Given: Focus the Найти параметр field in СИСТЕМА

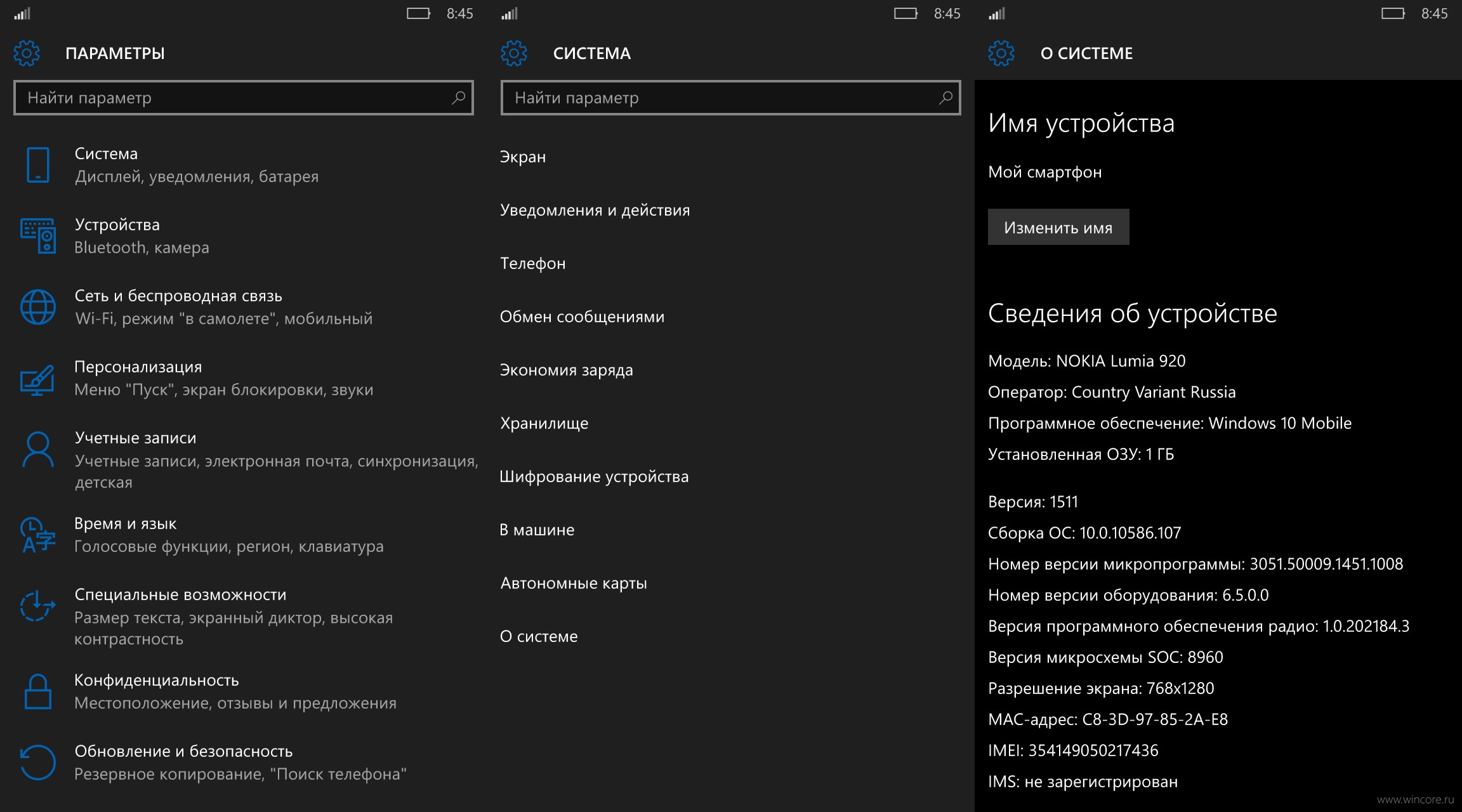Looking at the screenshot, I should (731, 98).
